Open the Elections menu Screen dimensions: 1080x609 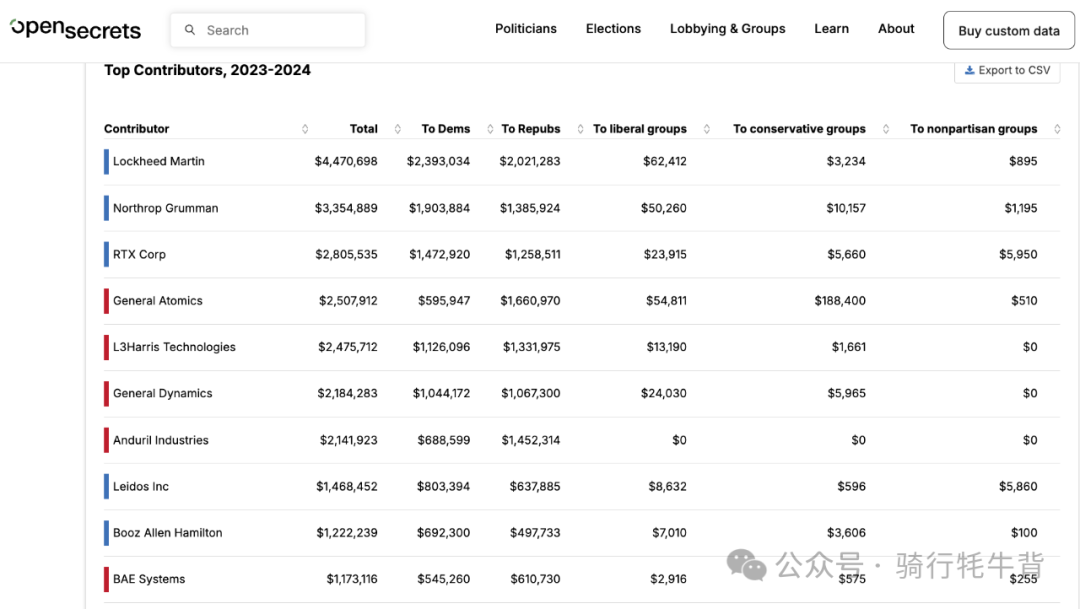tap(613, 29)
